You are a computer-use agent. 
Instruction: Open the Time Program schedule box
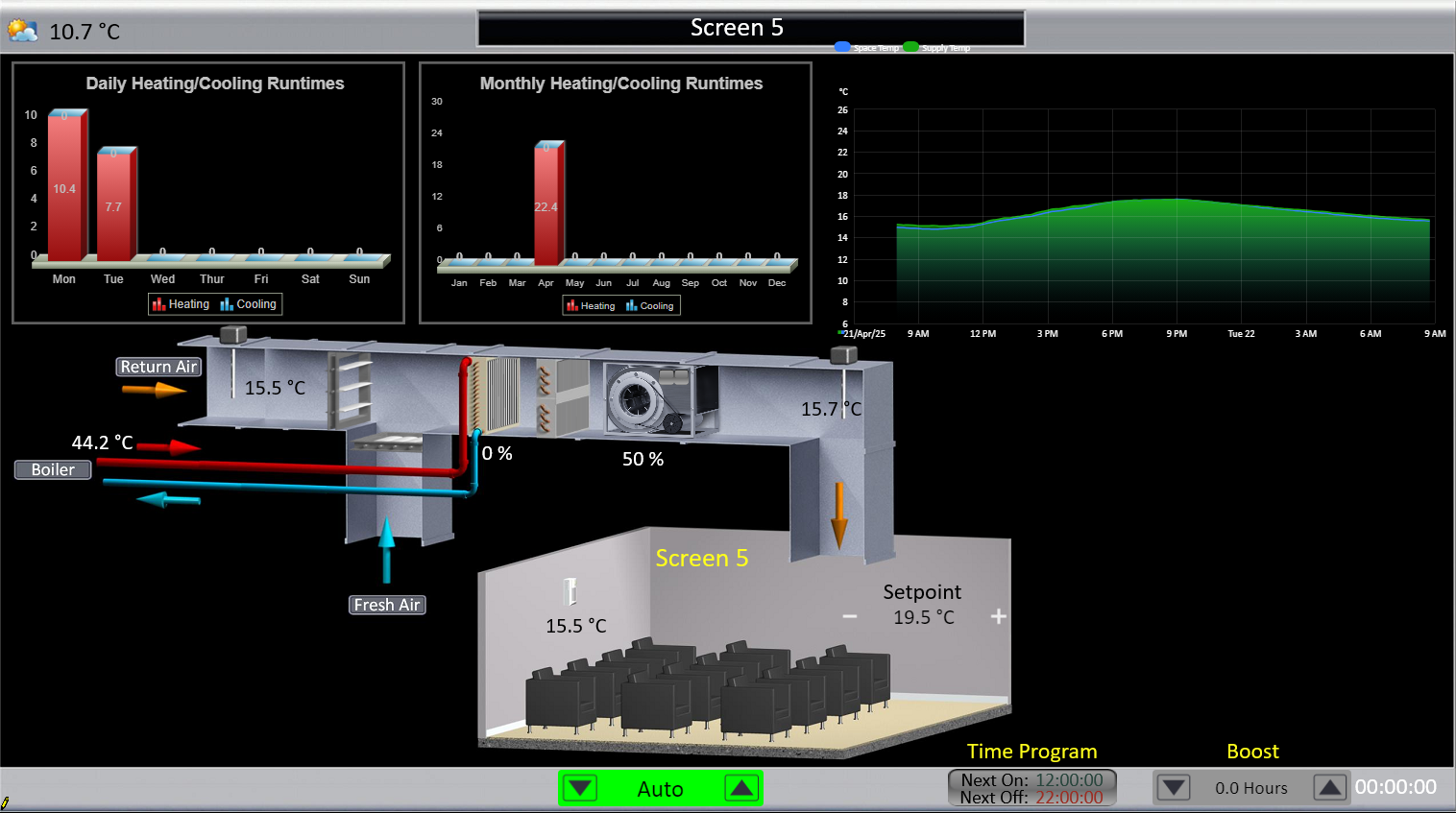pos(1031,788)
